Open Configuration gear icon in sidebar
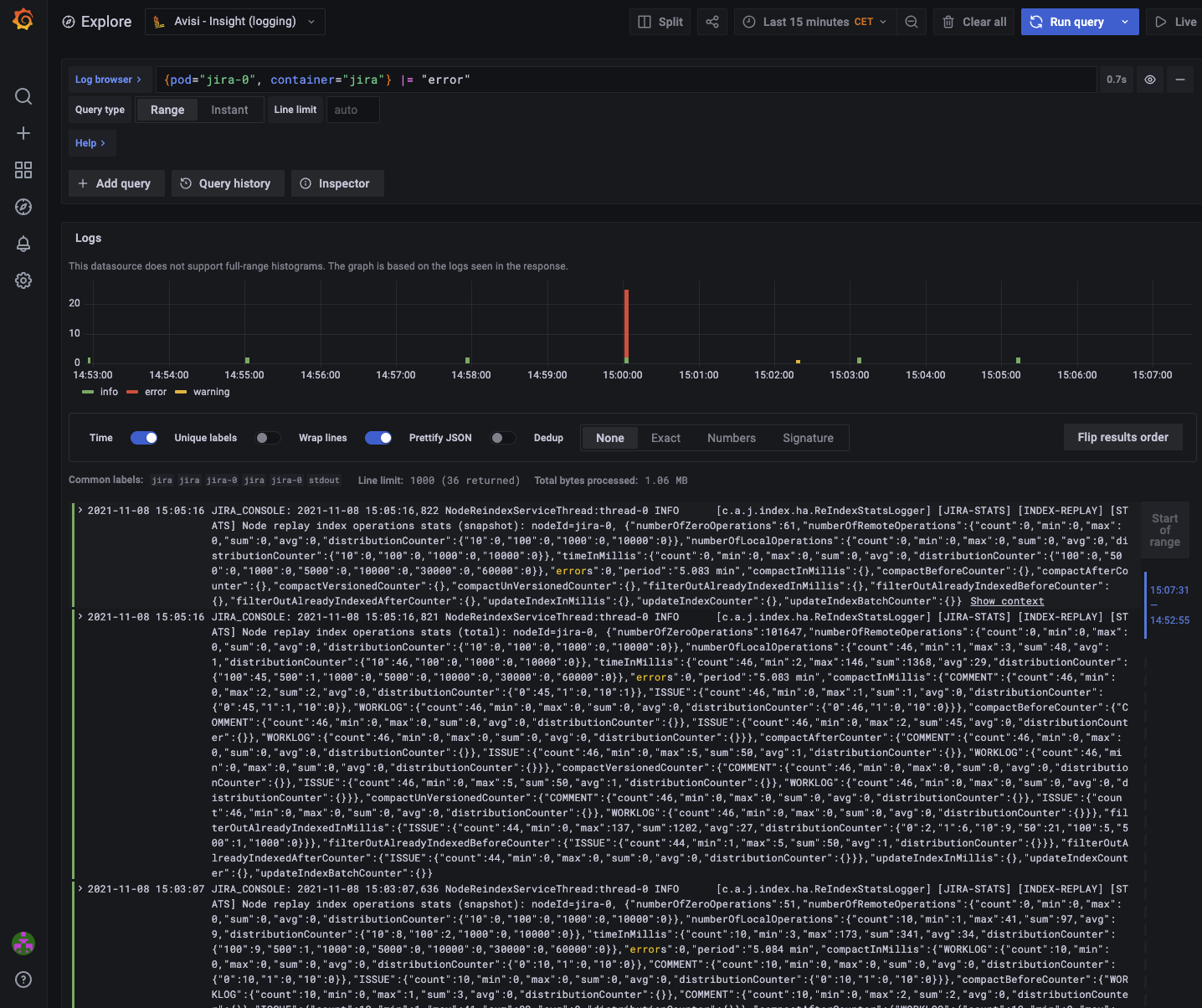This screenshot has height=1008, width=1202. [23, 280]
